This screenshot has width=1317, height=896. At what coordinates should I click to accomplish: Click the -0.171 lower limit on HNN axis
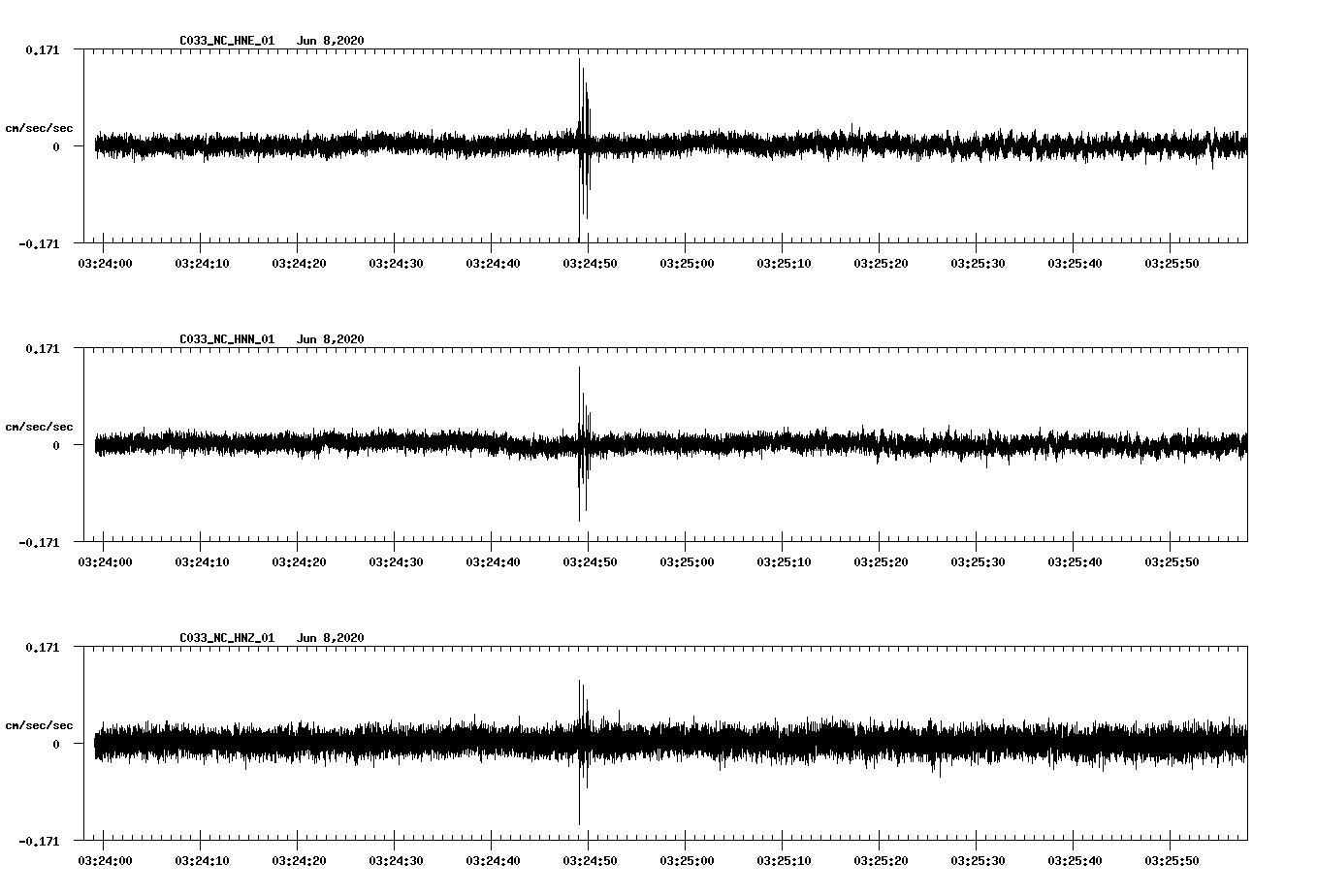(x=39, y=542)
